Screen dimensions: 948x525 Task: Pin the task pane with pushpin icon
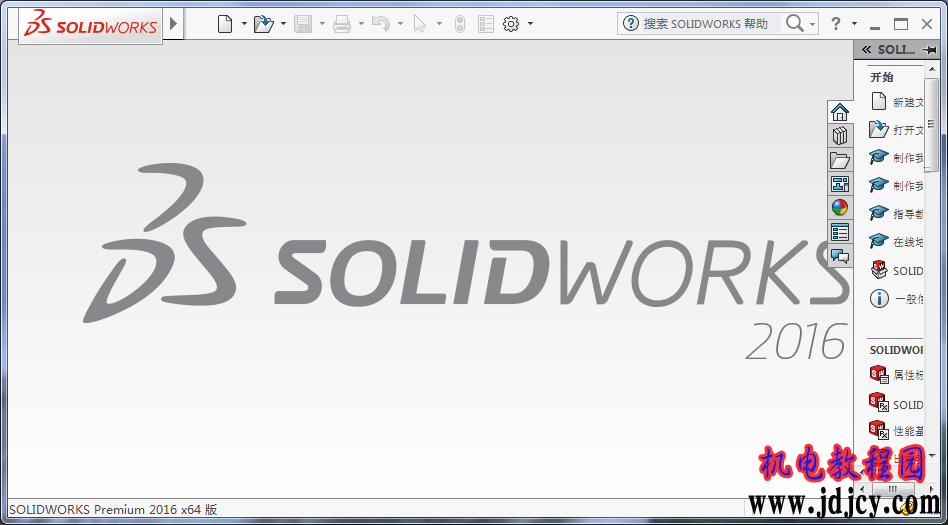pos(929,50)
